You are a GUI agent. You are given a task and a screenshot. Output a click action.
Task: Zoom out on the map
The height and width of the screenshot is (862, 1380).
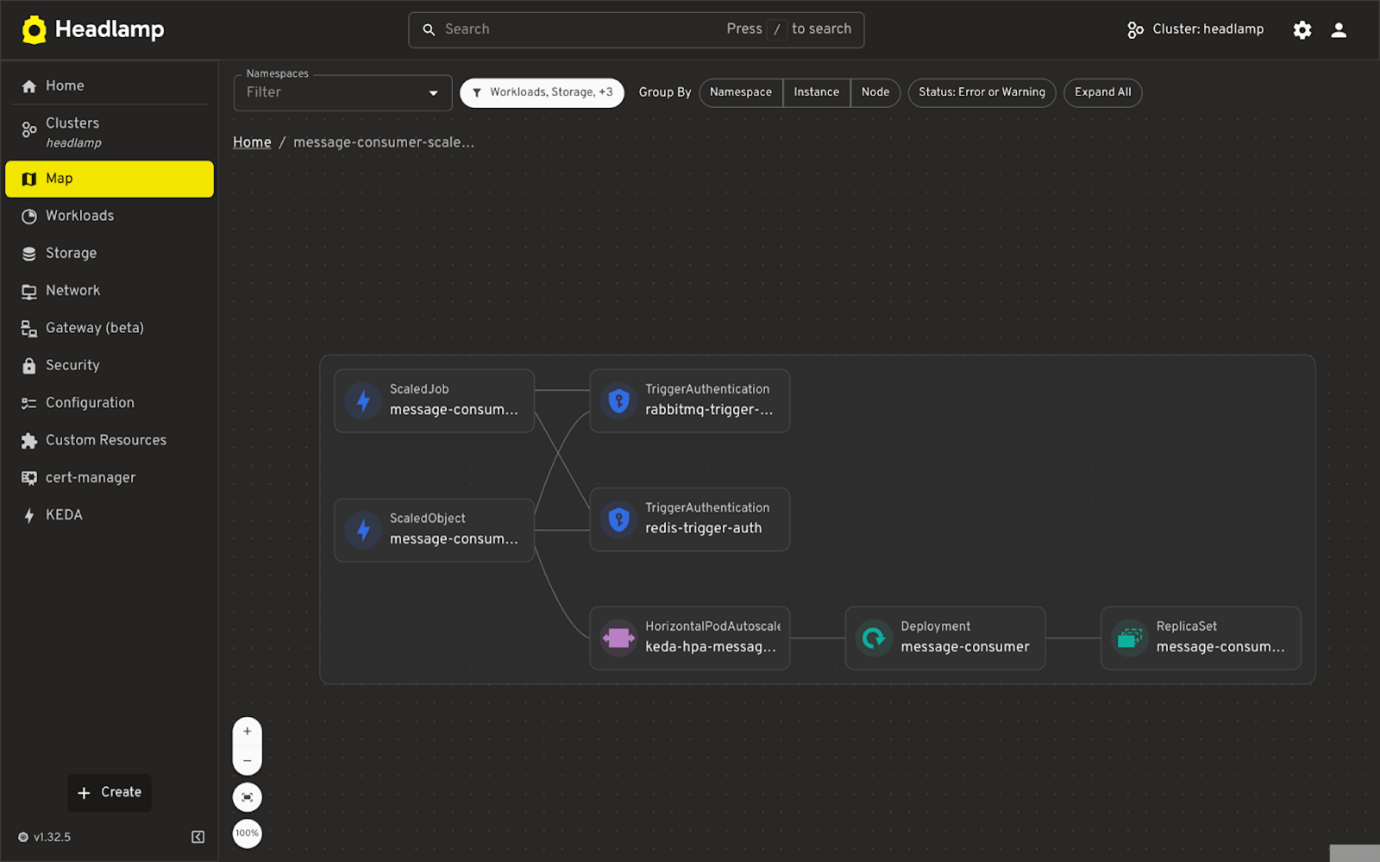tap(247, 761)
